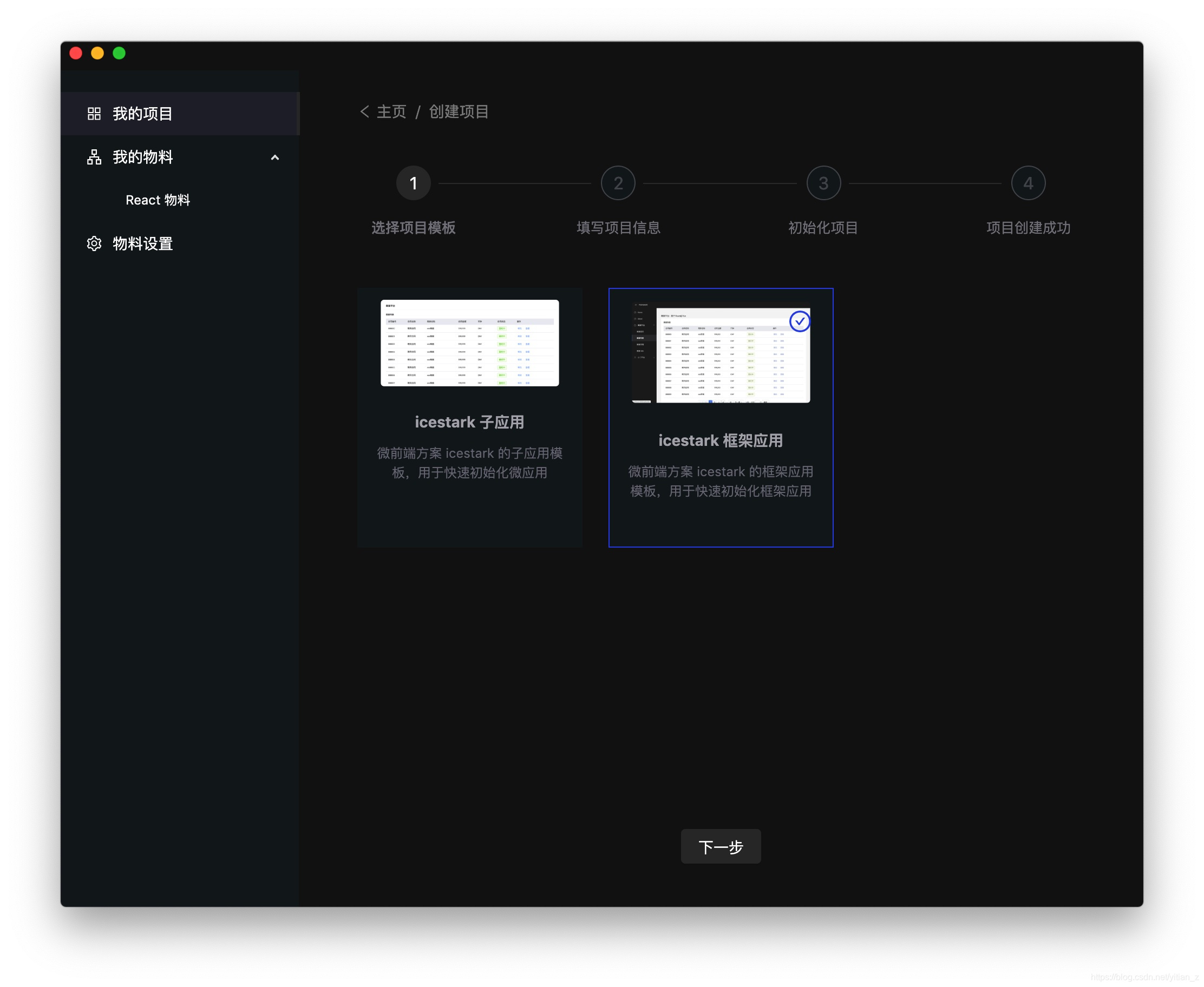Click the step 2 circle

618,183
